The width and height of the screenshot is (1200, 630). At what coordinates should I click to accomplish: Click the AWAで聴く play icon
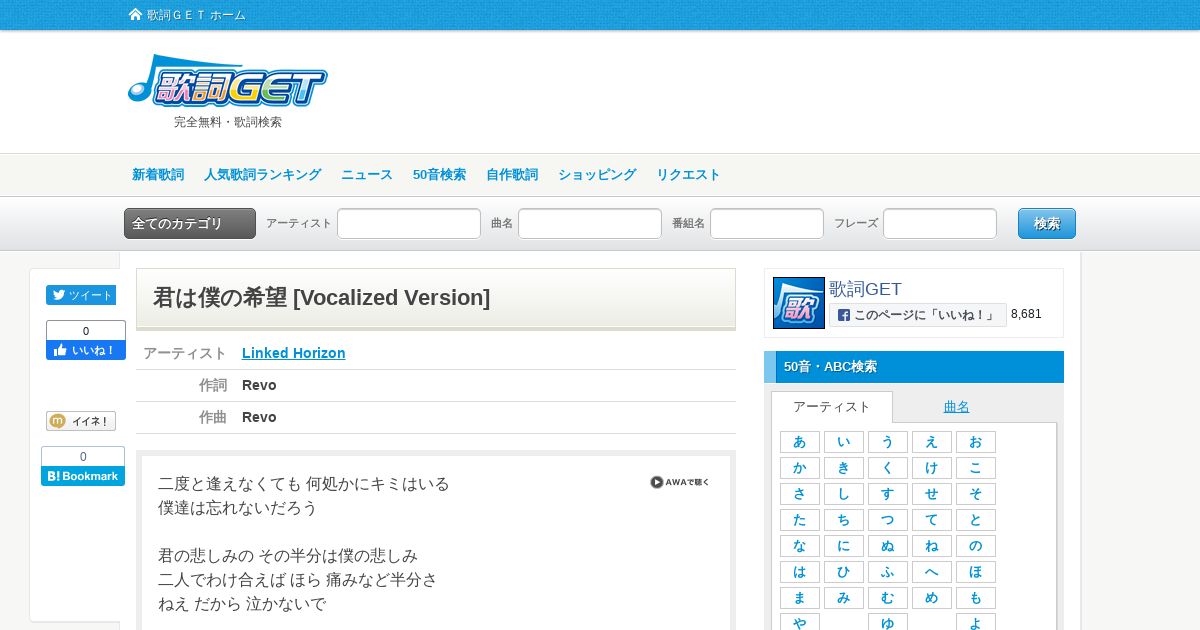(x=680, y=482)
